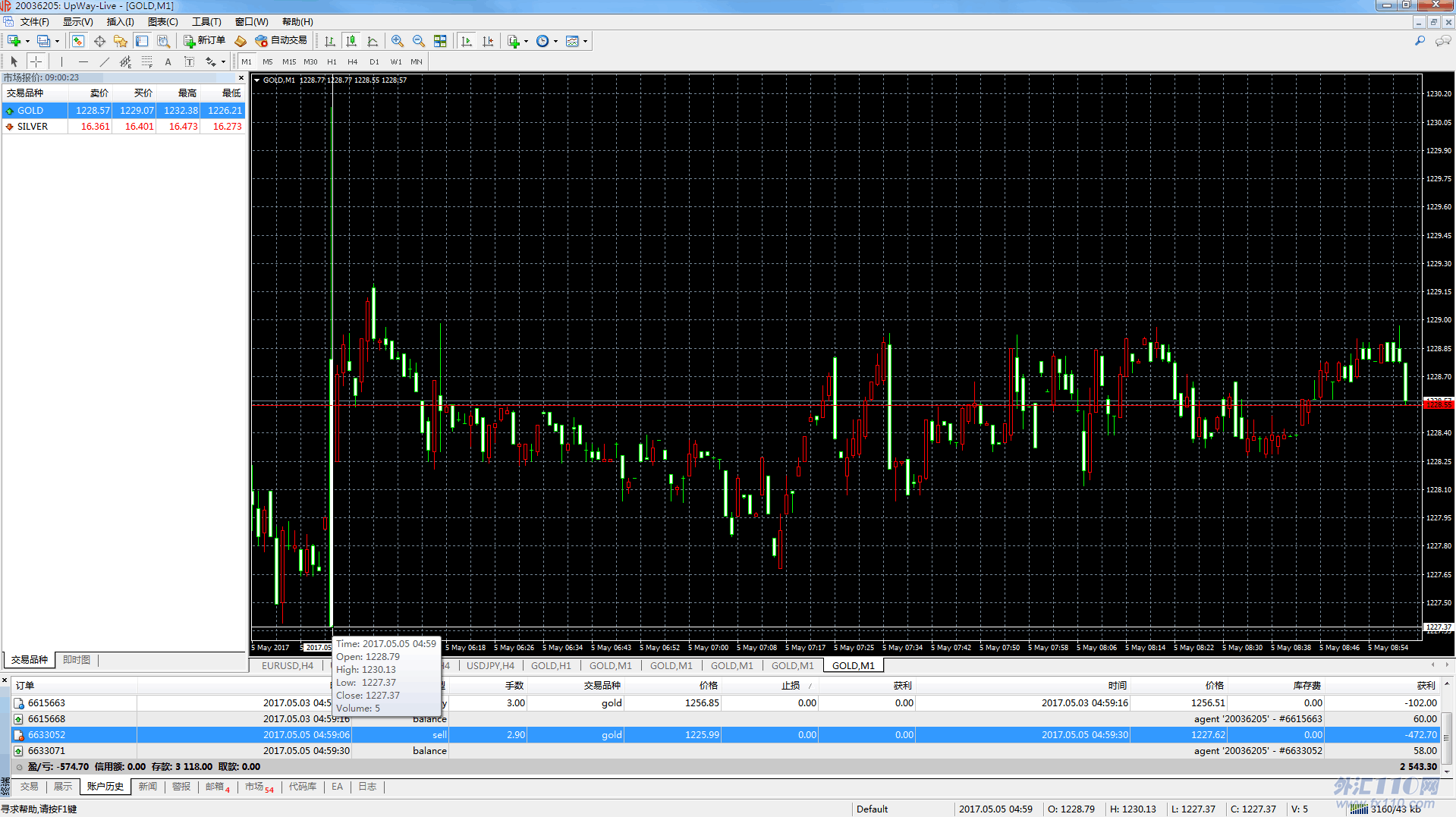Image resolution: width=1456 pixels, height=817 pixels.
Task: Open the 新闻 news tab
Action: tap(147, 787)
